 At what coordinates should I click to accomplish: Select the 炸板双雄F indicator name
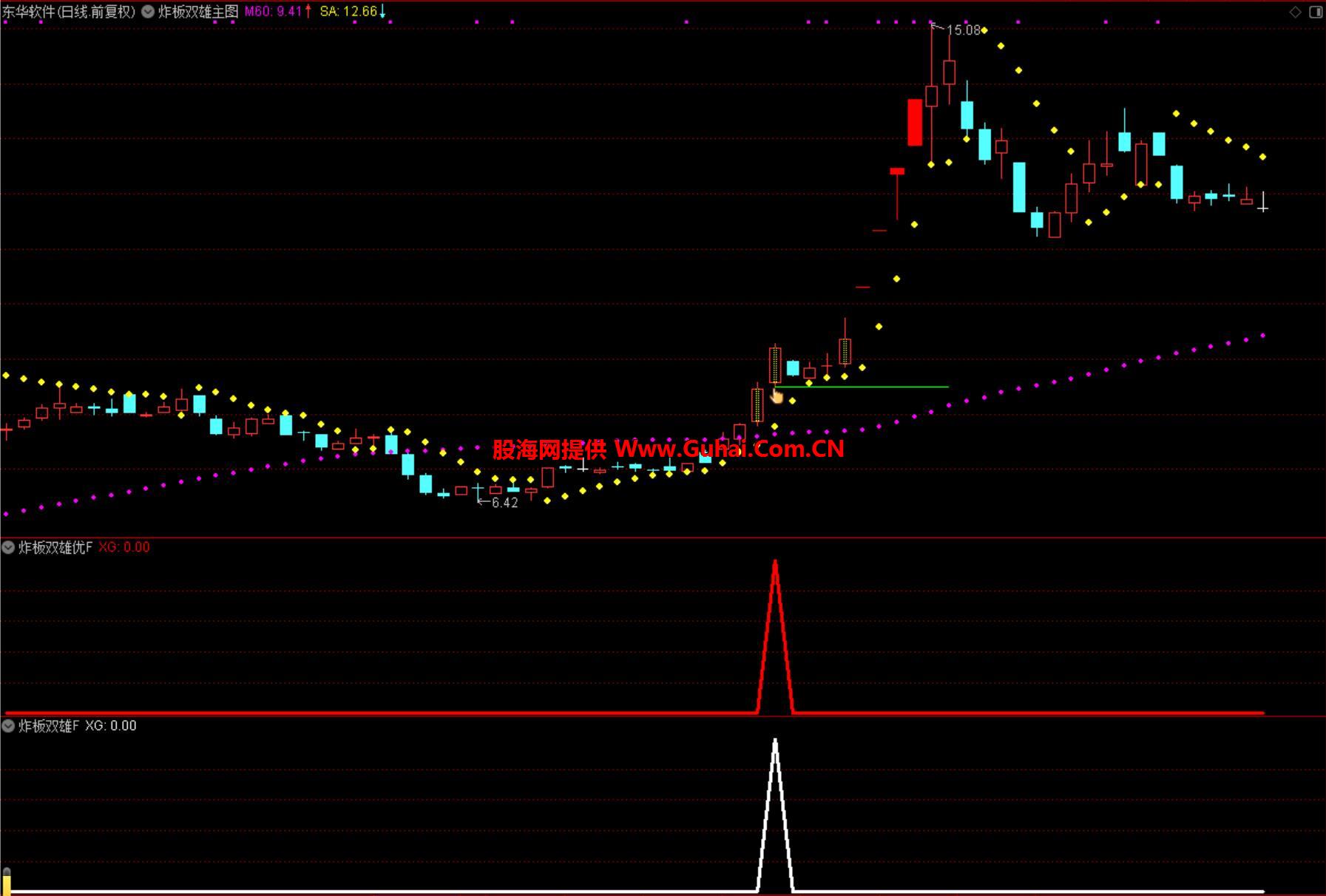tap(48, 726)
